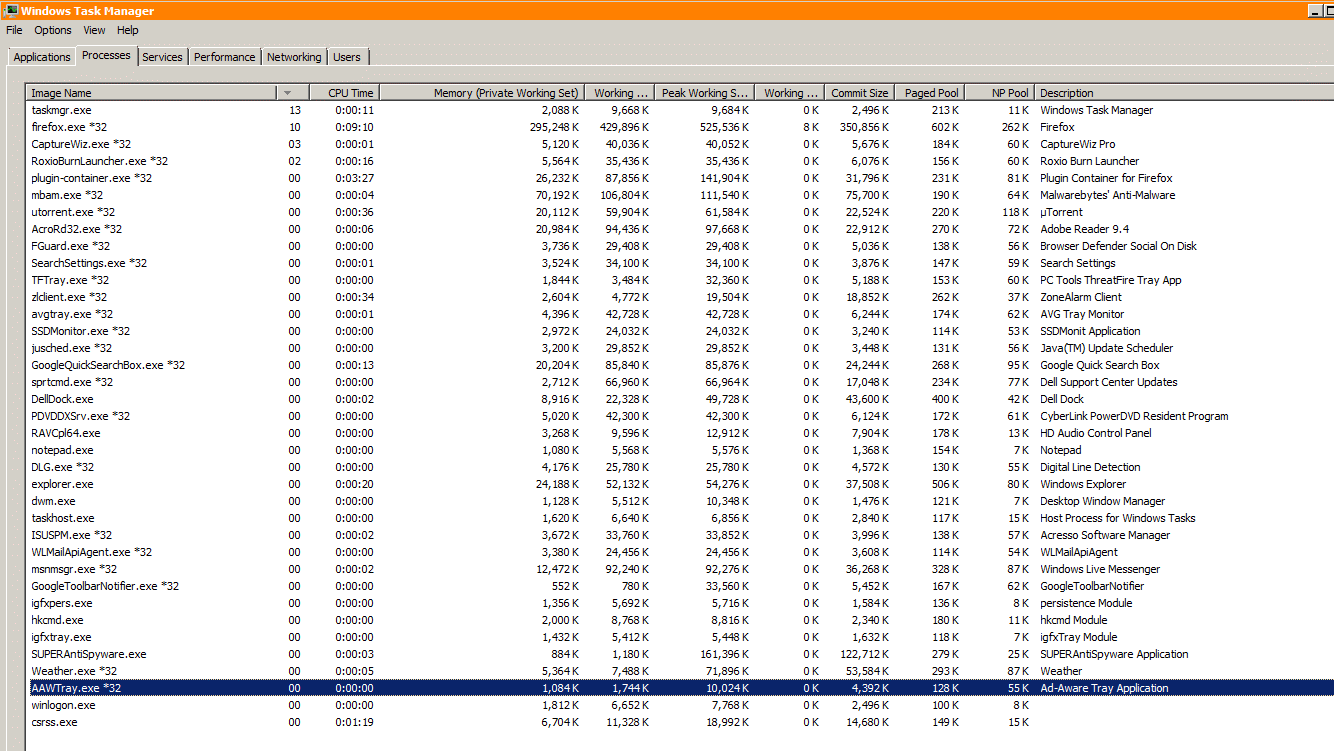Select the RoxioBurnLauncher.exe *32 process
Screen dimensions: 1334x751
pos(680,161)
